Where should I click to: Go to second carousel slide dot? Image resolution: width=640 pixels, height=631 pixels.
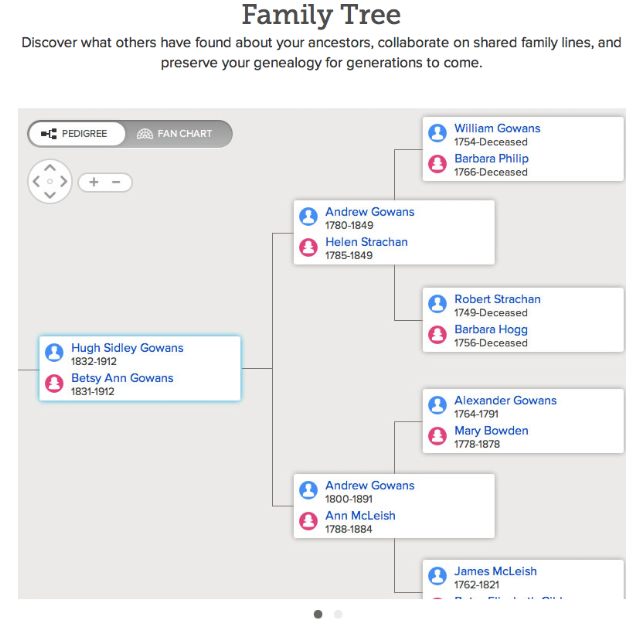pos(338,614)
